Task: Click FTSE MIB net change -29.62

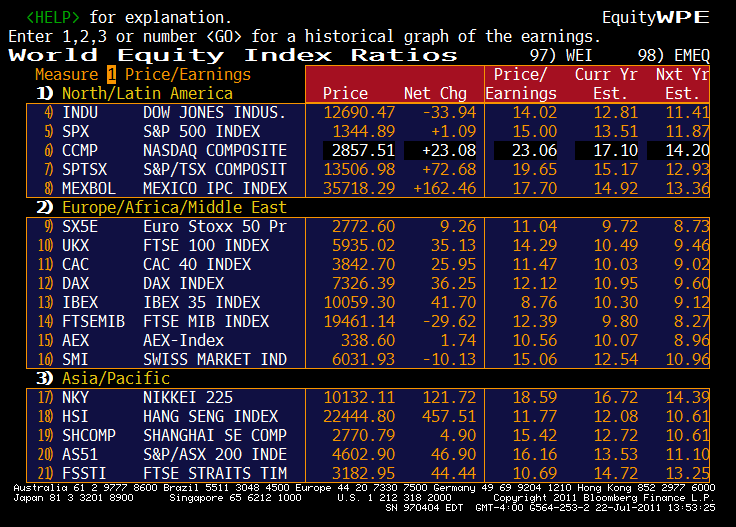Action: 449,321
